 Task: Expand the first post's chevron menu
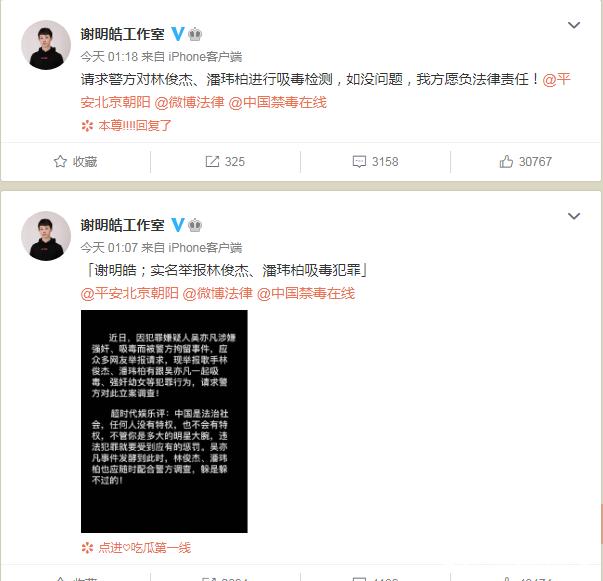[x=574, y=25]
